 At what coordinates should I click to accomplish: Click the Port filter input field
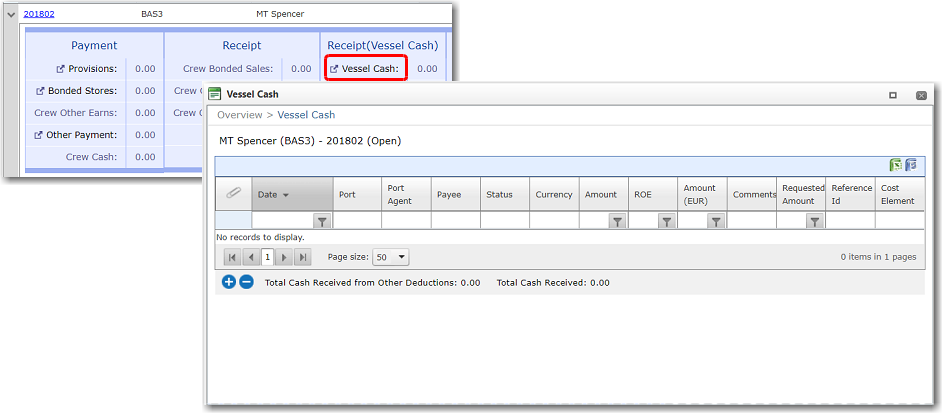[x=357, y=221]
